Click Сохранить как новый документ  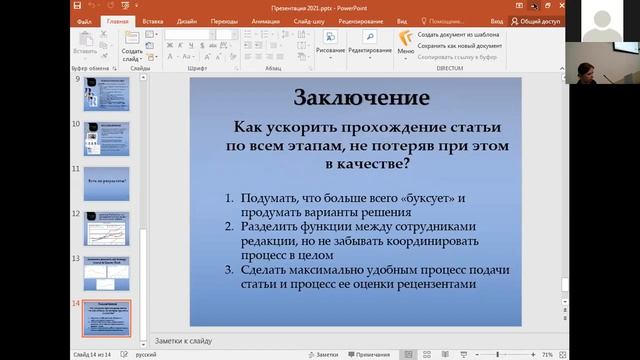(x=460, y=46)
